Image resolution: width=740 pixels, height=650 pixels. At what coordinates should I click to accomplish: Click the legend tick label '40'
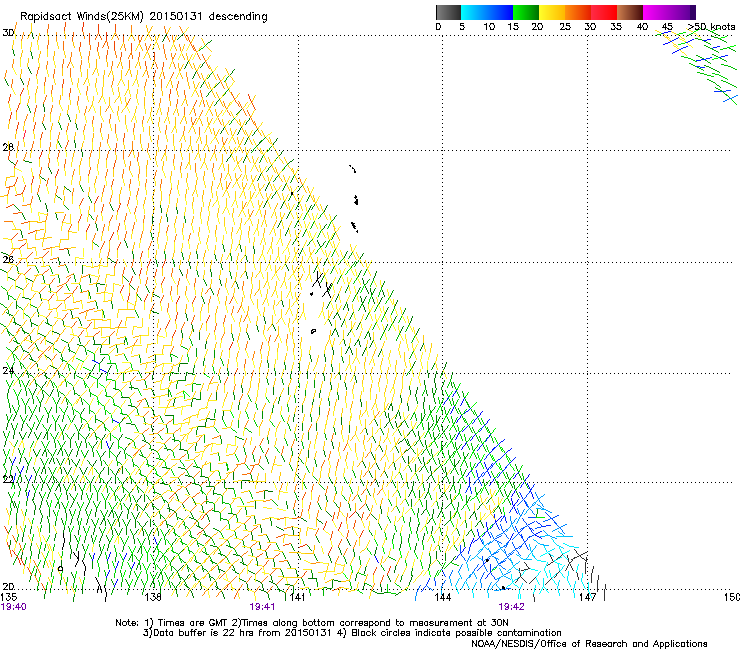642,27
